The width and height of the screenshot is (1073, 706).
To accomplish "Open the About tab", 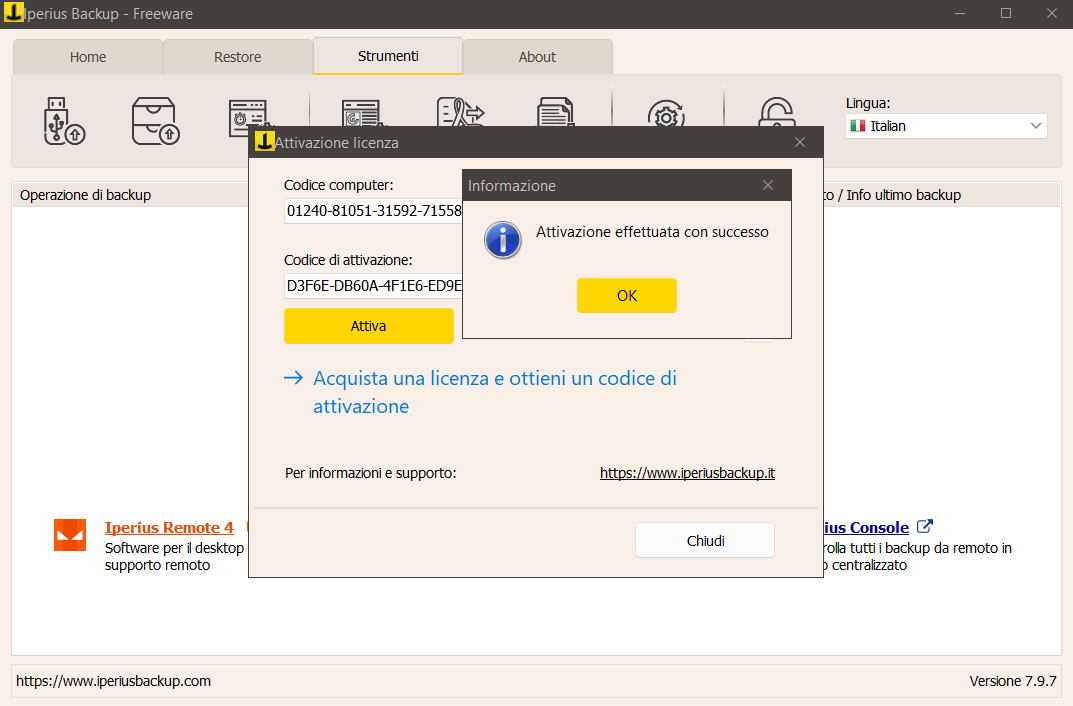I will tap(537, 57).
